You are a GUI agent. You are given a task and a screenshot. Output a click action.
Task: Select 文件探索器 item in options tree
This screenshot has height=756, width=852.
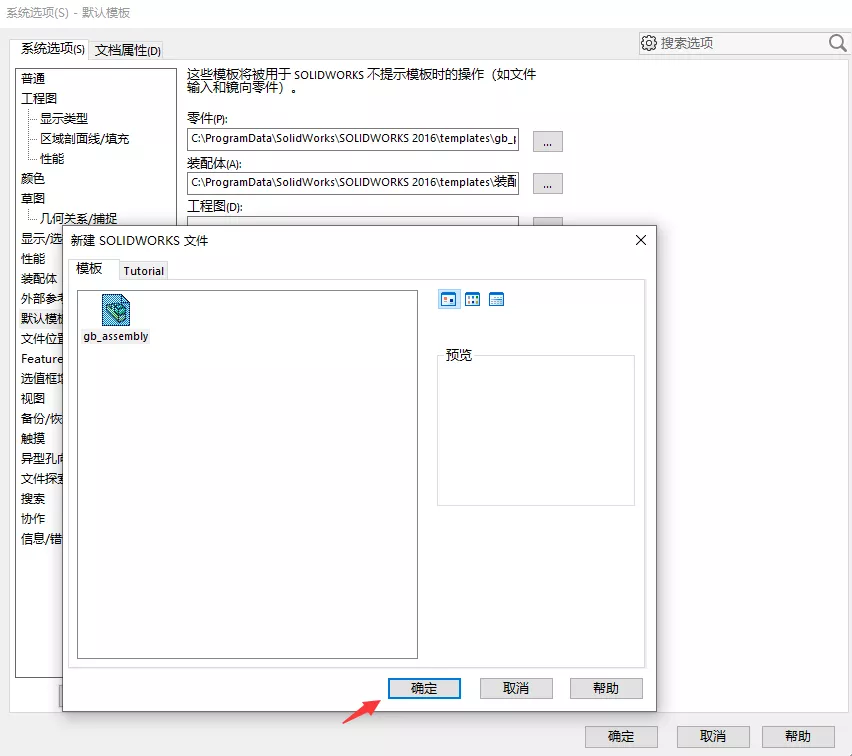coord(42,478)
